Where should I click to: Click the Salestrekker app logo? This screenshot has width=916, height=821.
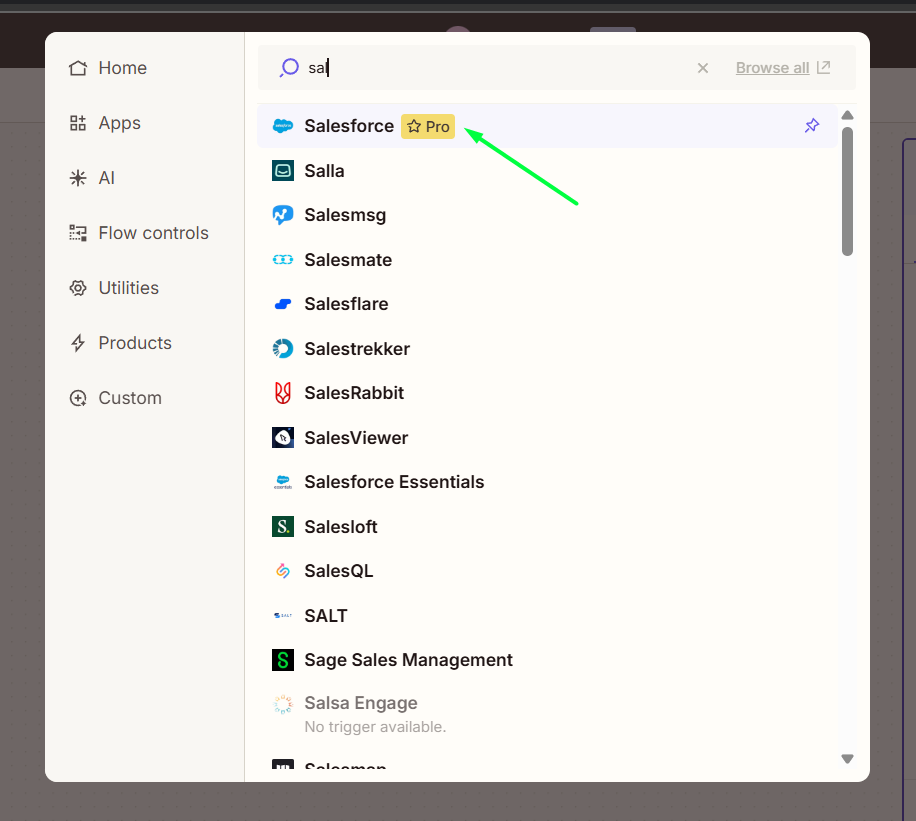point(283,349)
